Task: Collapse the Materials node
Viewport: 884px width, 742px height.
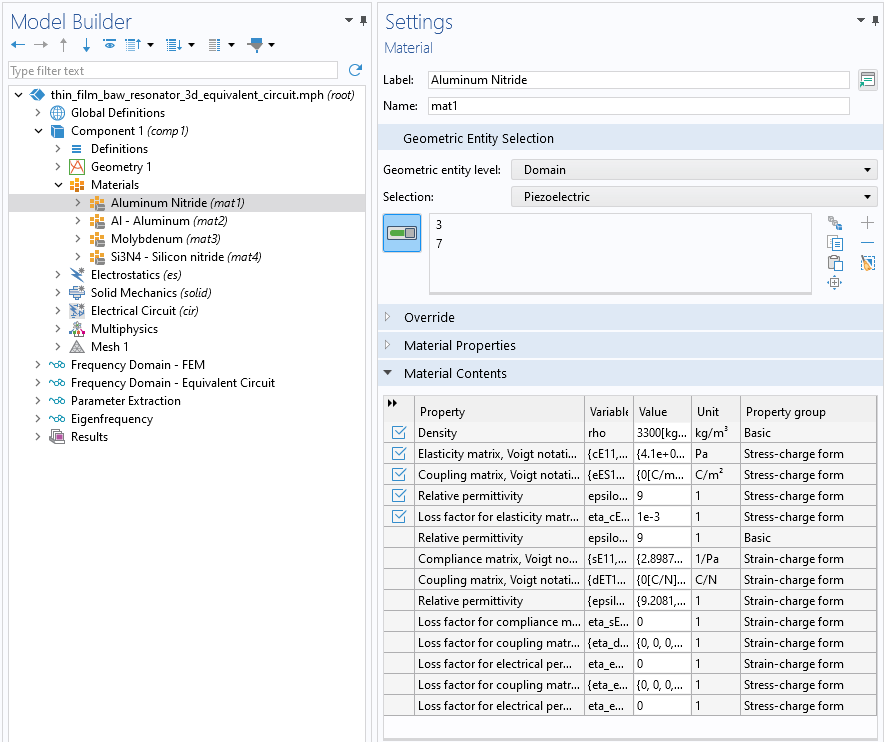Action: (x=58, y=185)
